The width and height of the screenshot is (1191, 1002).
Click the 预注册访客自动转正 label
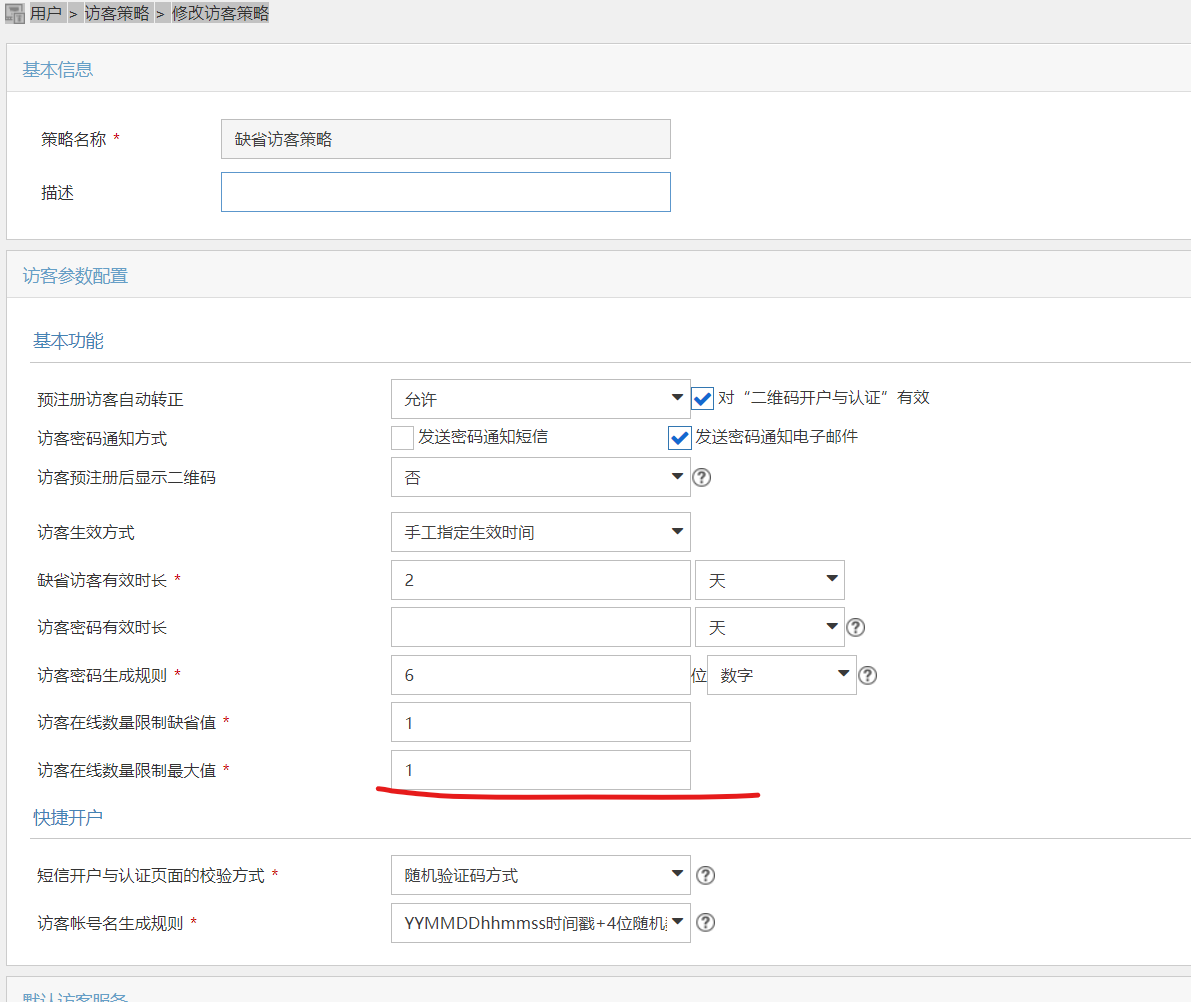(110, 400)
